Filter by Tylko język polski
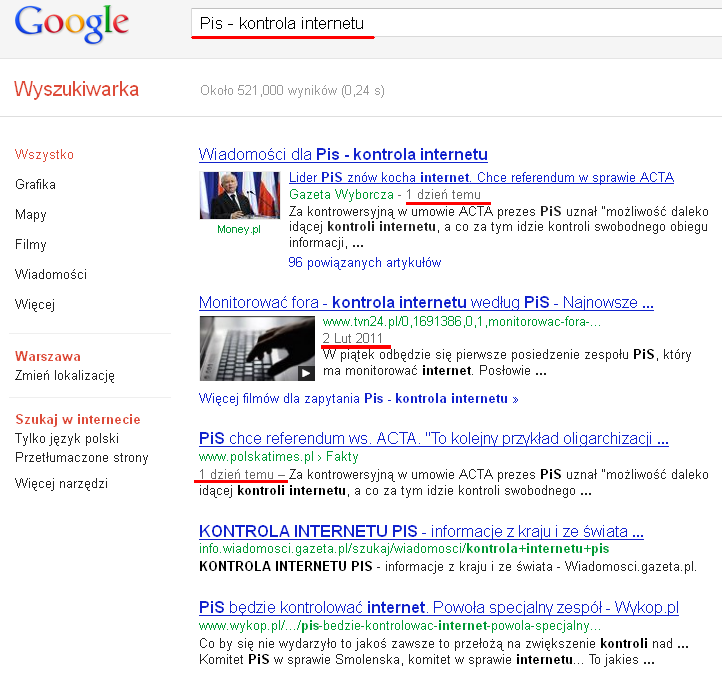Viewport: 722px width, 682px height. pos(67,438)
